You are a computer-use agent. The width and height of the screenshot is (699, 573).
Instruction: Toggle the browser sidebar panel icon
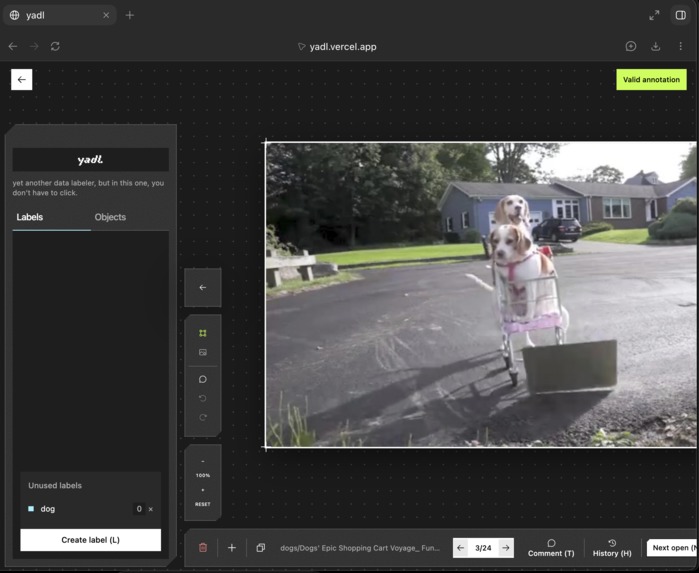[x=681, y=15]
